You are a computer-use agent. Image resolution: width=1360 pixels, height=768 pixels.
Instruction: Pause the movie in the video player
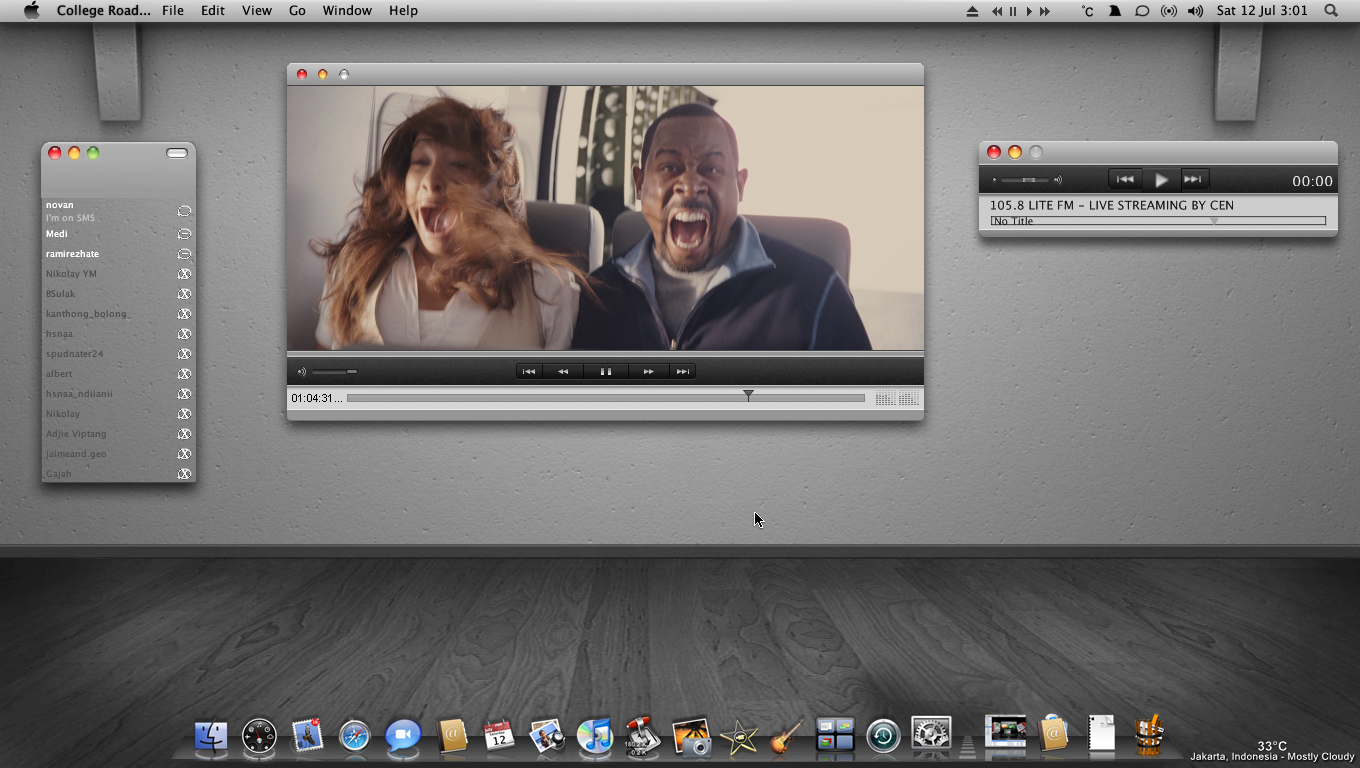coord(606,371)
